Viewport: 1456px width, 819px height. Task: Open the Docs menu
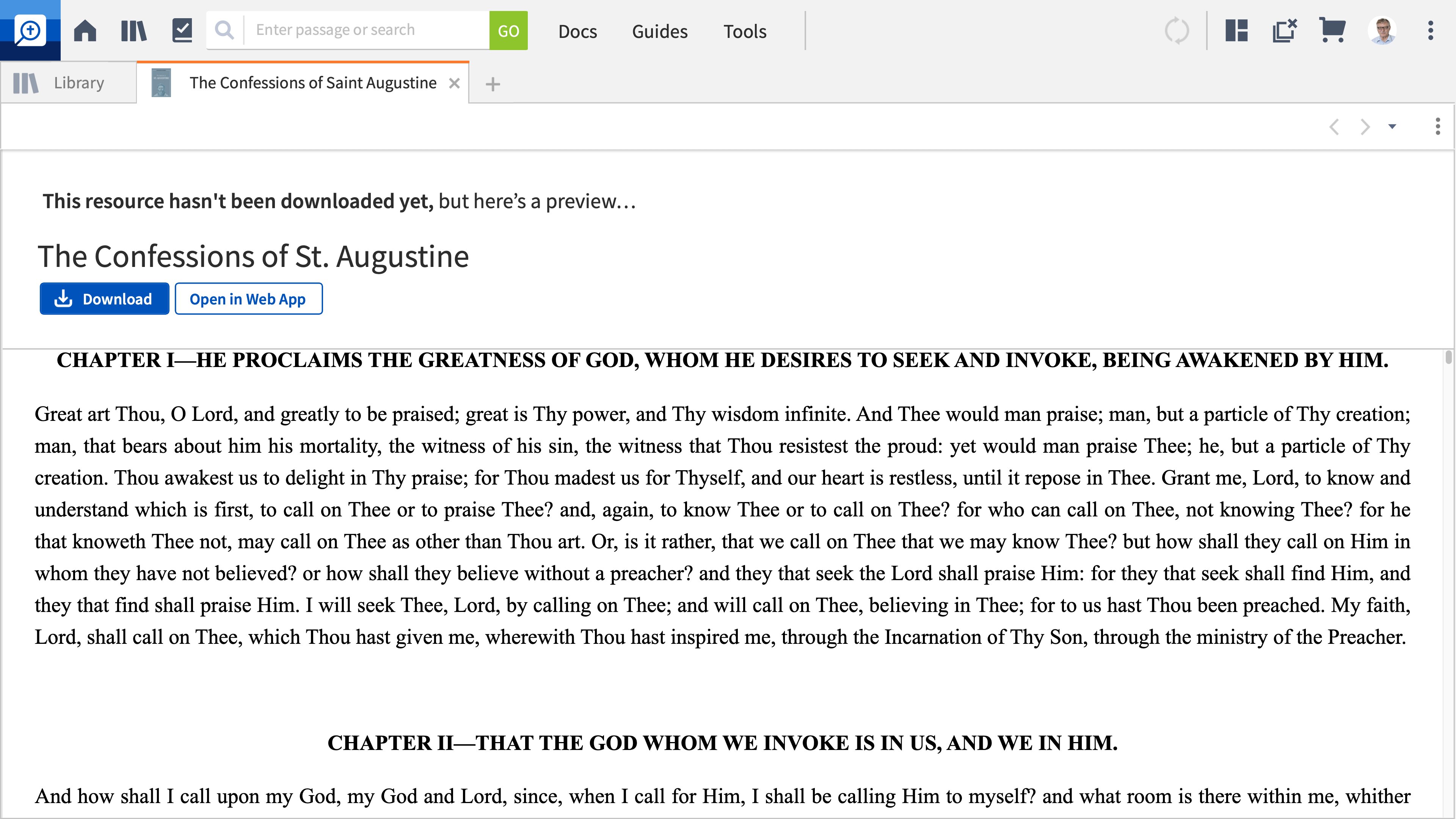click(577, 31)
